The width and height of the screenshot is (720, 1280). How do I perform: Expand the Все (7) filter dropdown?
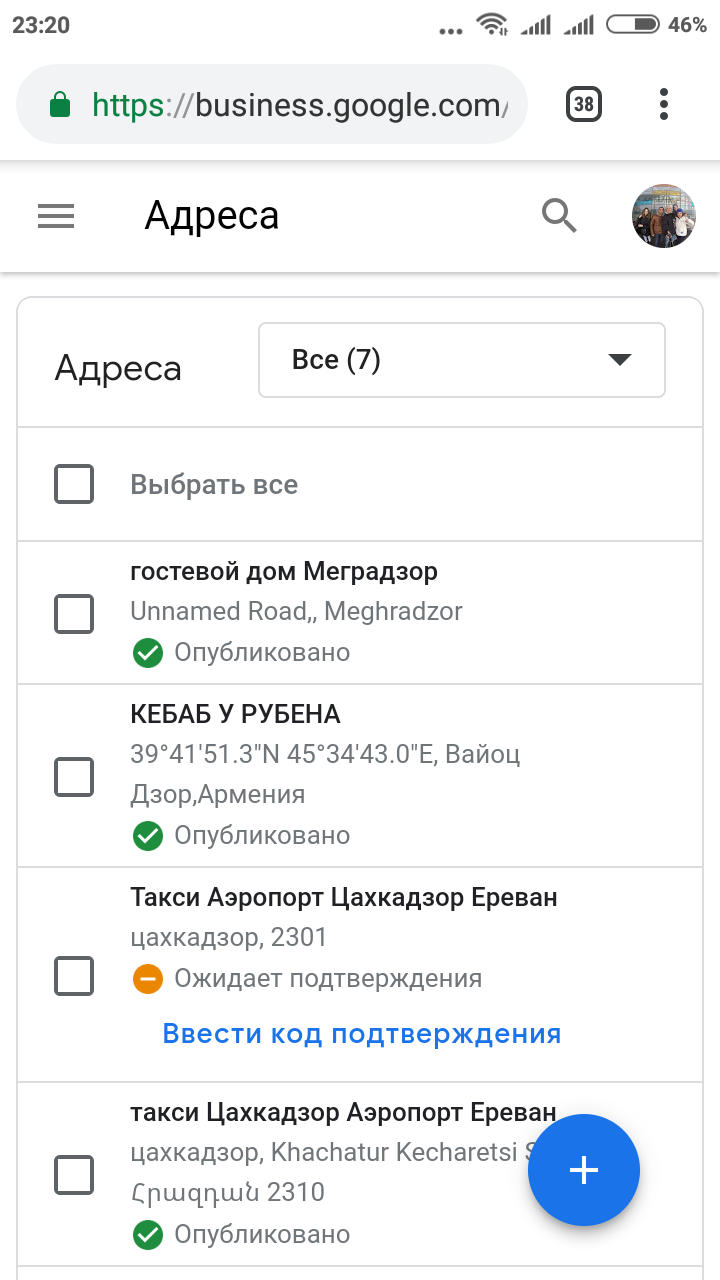[462, 360]
